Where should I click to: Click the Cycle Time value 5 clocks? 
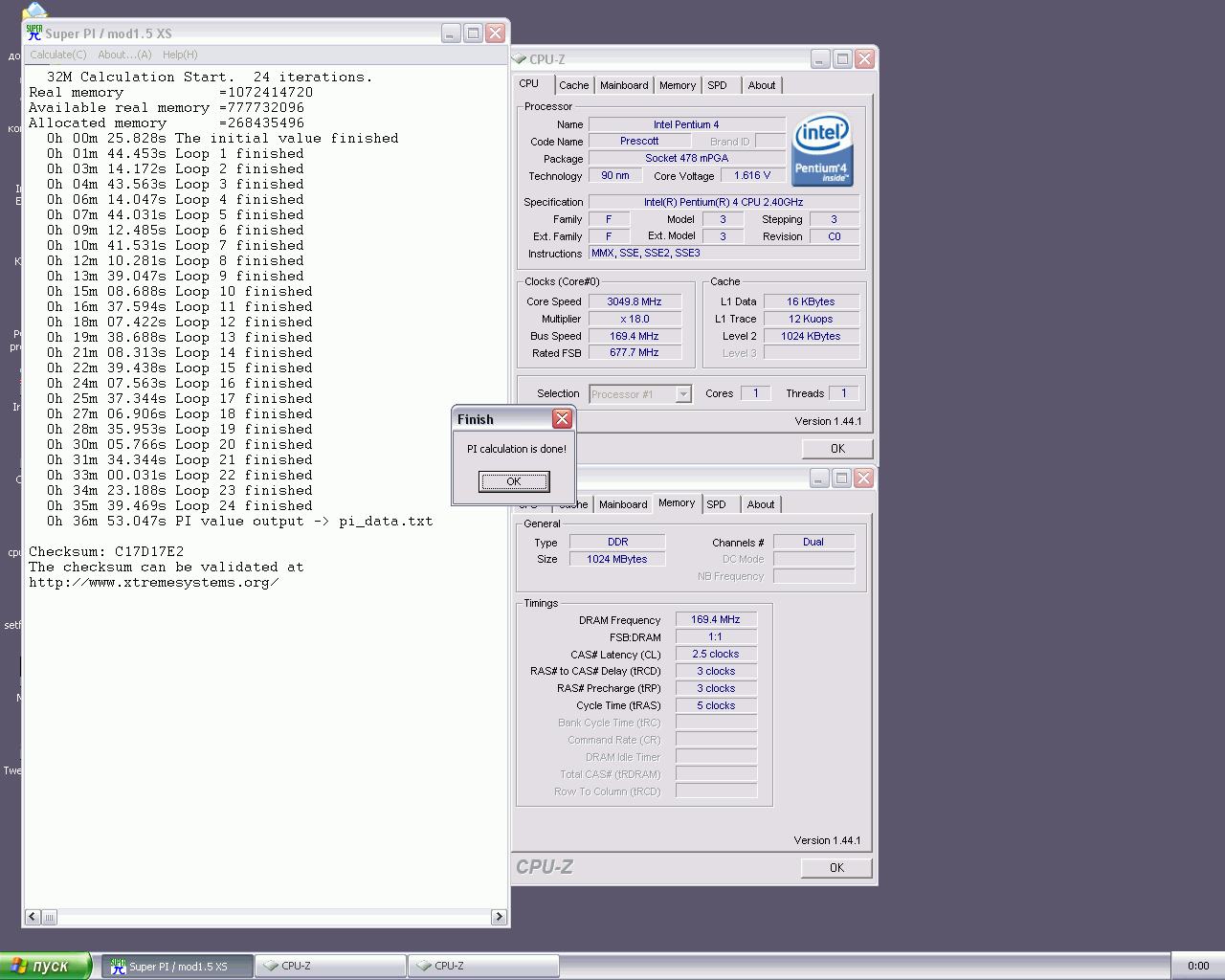(716, 705)
